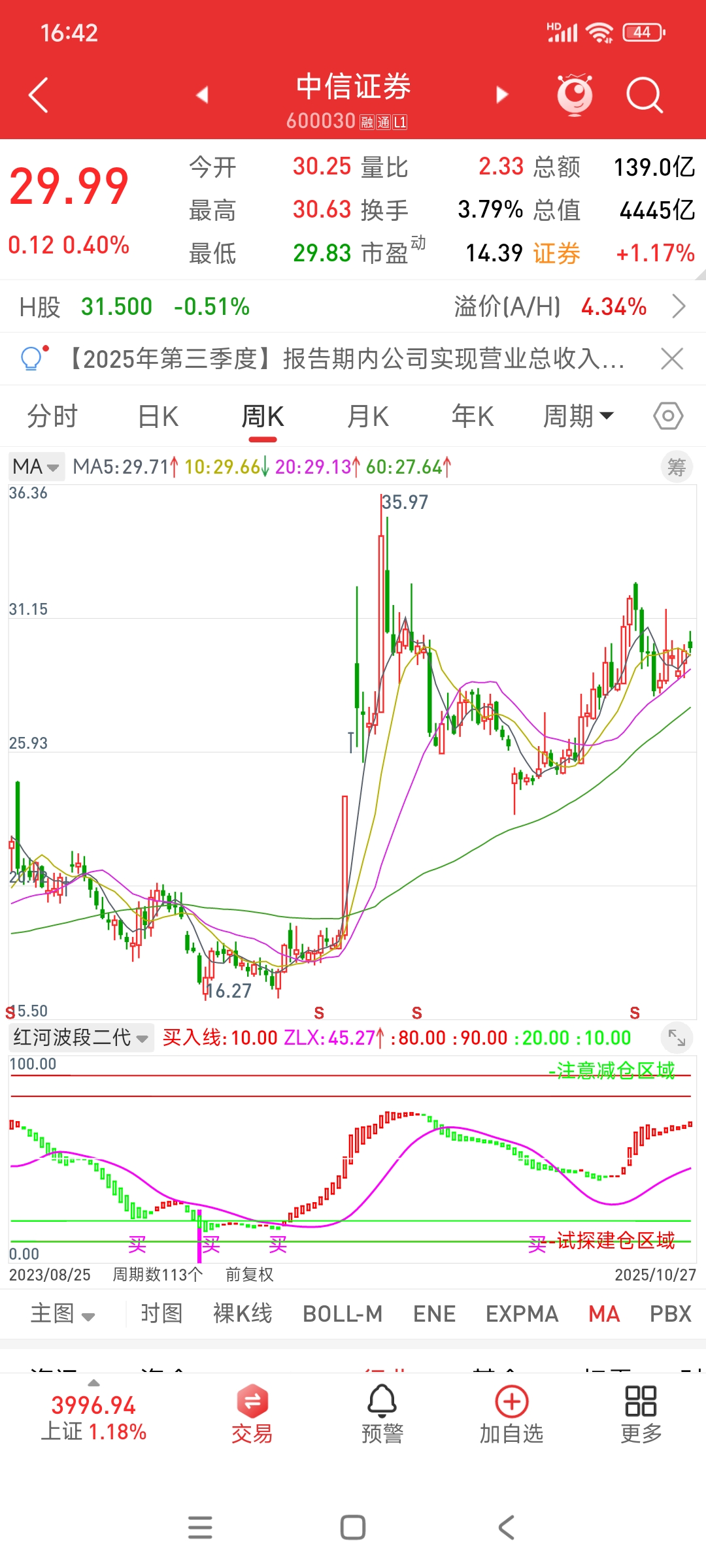Tap the 买-试探建仓区域 label
The height and width of the screenshot is (1568, 706).
click(x=601, y=1241)
